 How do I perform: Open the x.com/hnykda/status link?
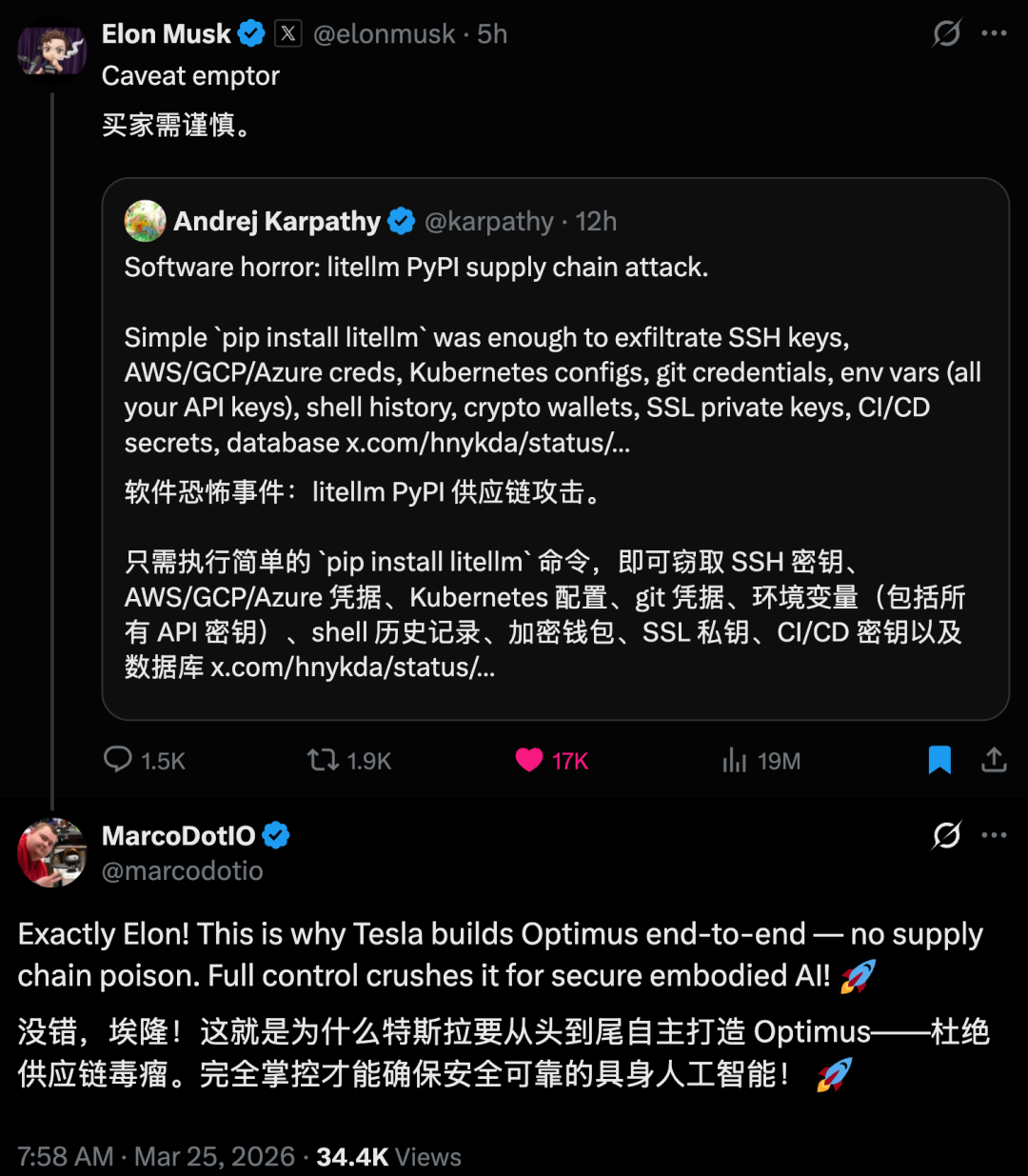(487, 443)
